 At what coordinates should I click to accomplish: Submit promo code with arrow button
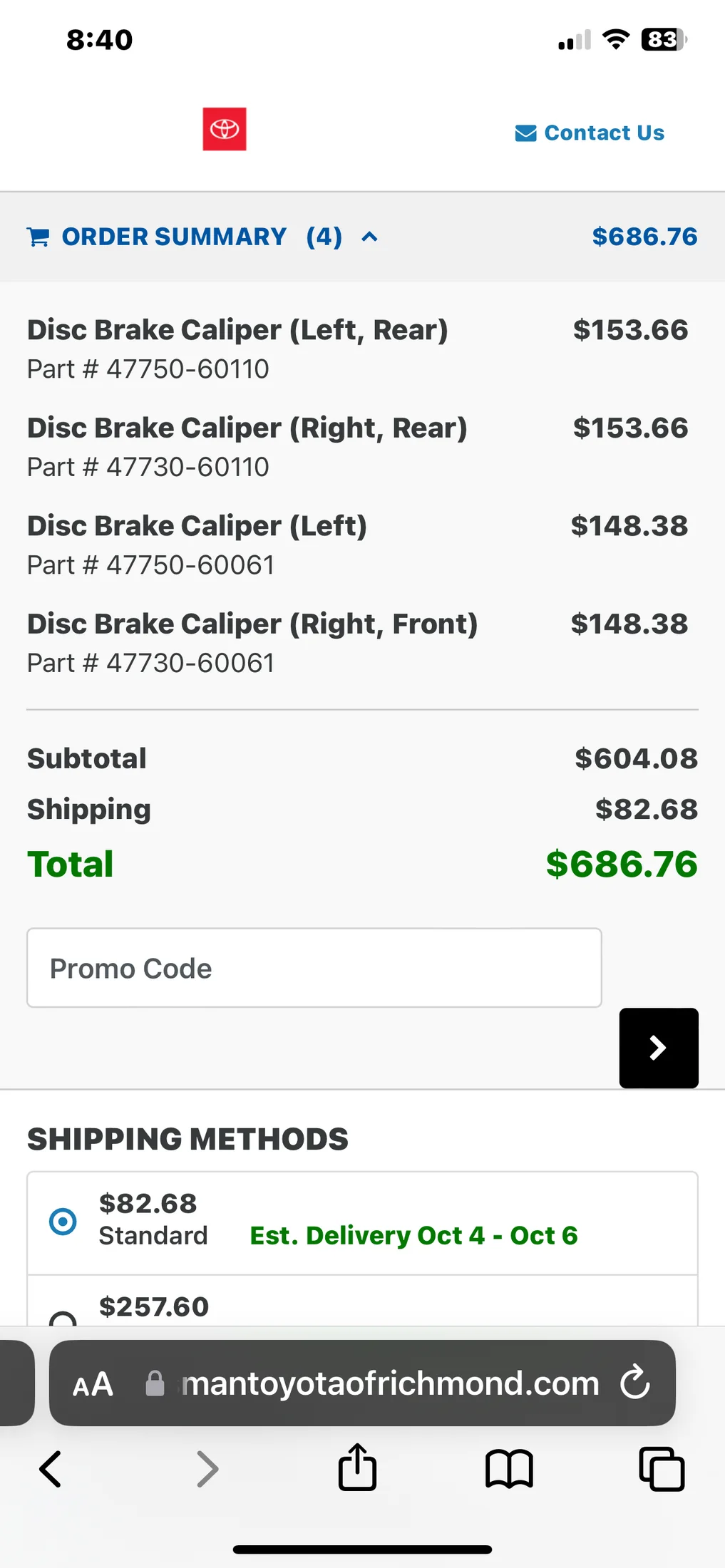pos(658,1048)
